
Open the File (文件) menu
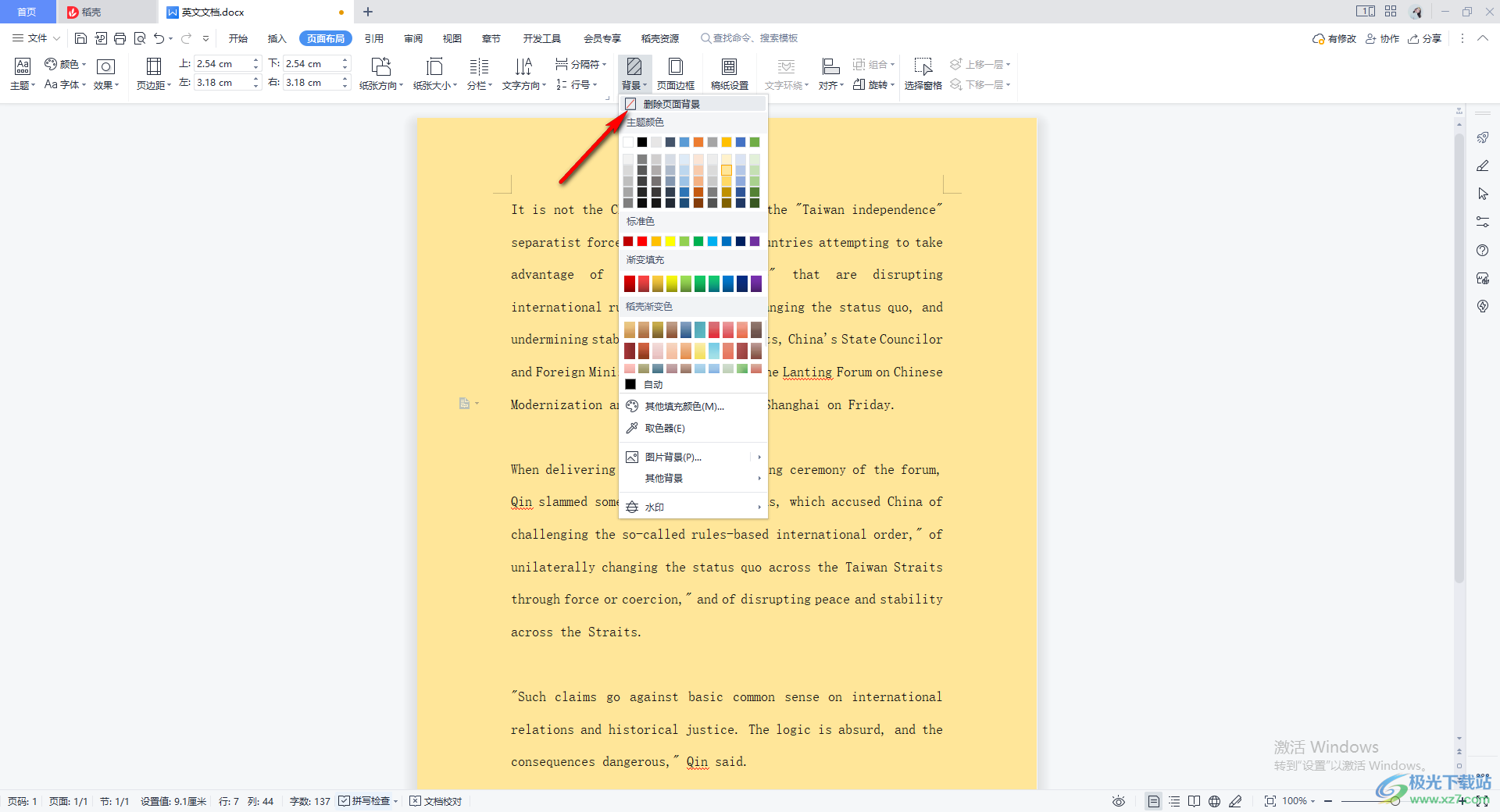click(x=36, y=38)
